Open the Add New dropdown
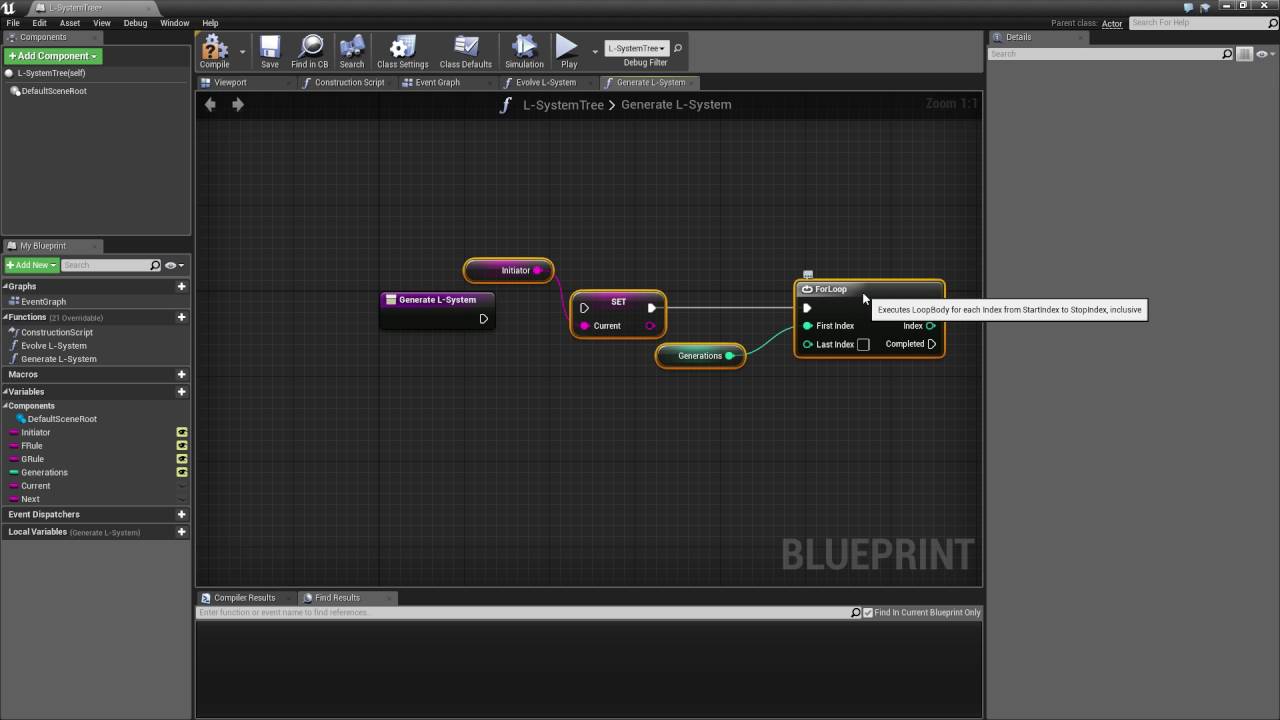The height and width of the screenshot is (720, 1280). [x=31, y=265]
